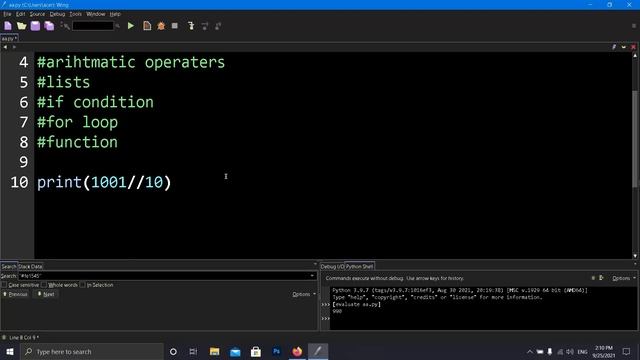Open the Edit menu
This screenshot has width=640, height=360.
coord(20,14)
